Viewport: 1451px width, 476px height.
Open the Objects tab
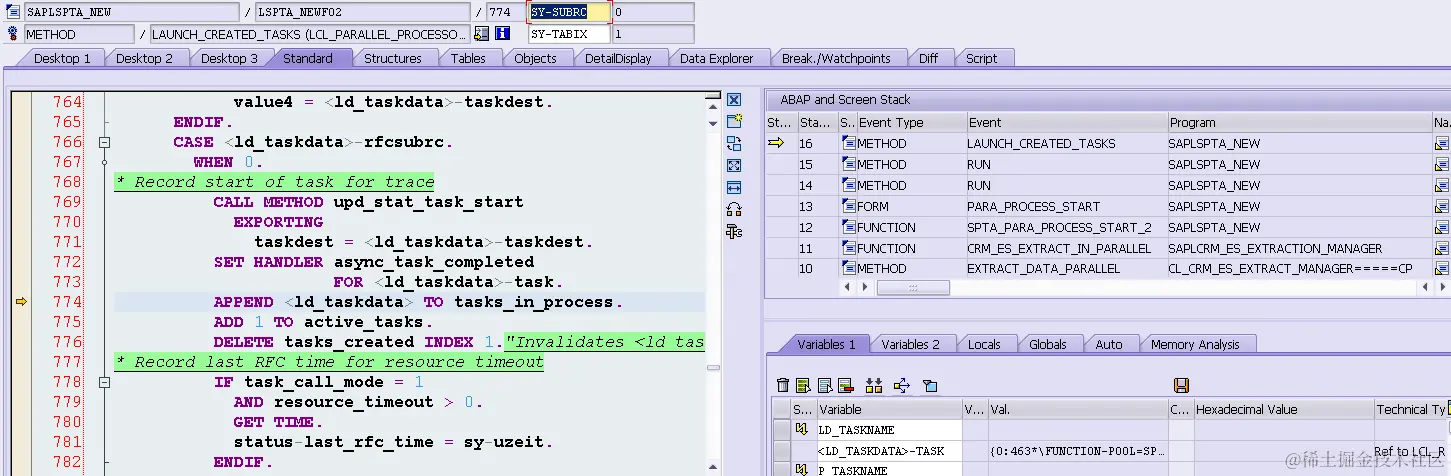535,58
